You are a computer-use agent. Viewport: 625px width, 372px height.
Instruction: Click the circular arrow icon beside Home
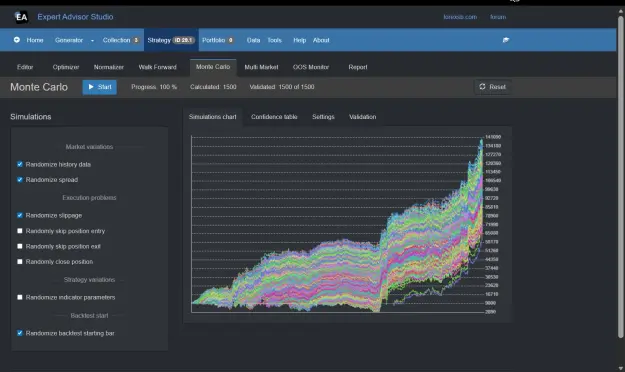[17, 40]
